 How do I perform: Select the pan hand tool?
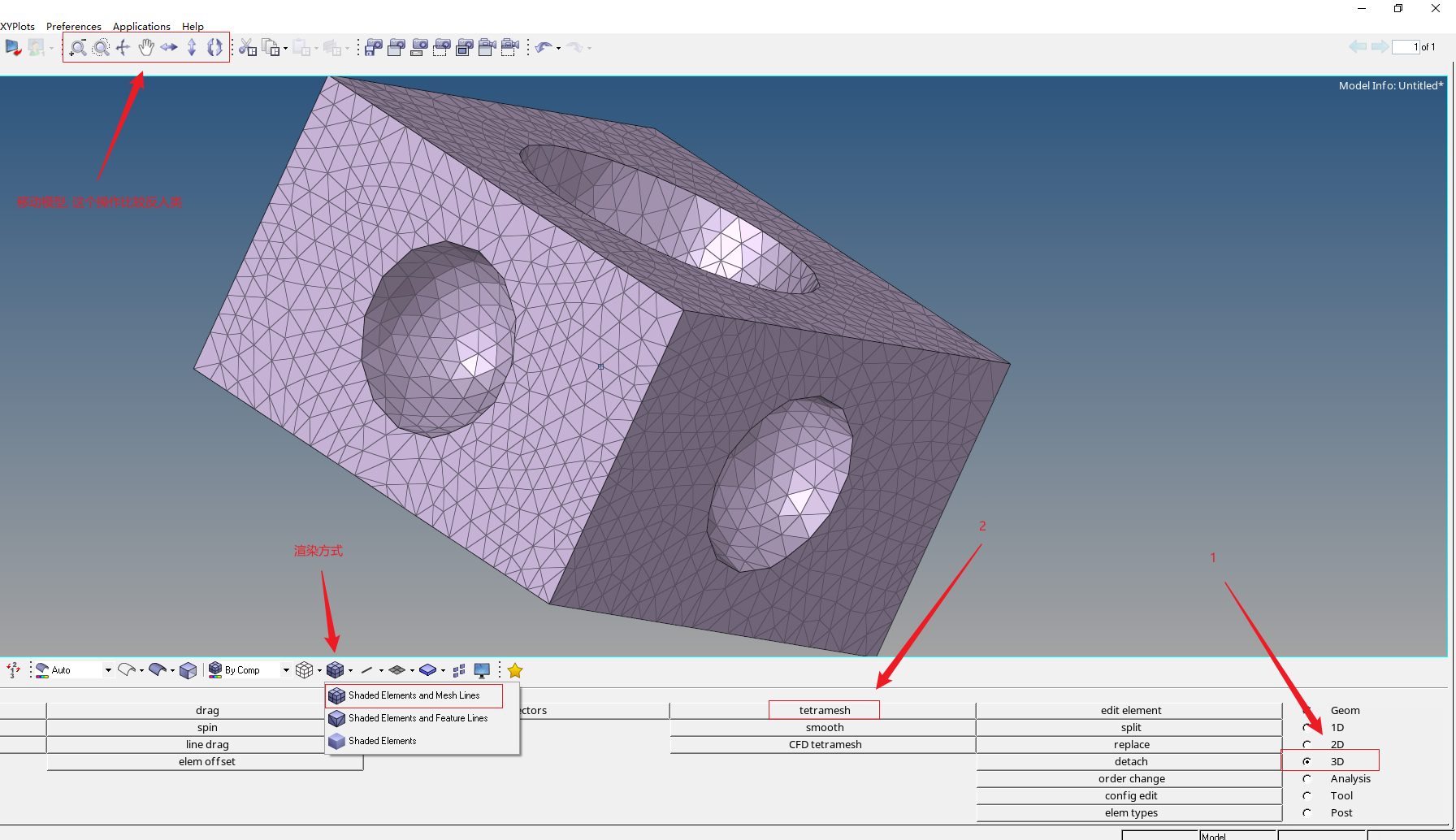coord(145,48)
